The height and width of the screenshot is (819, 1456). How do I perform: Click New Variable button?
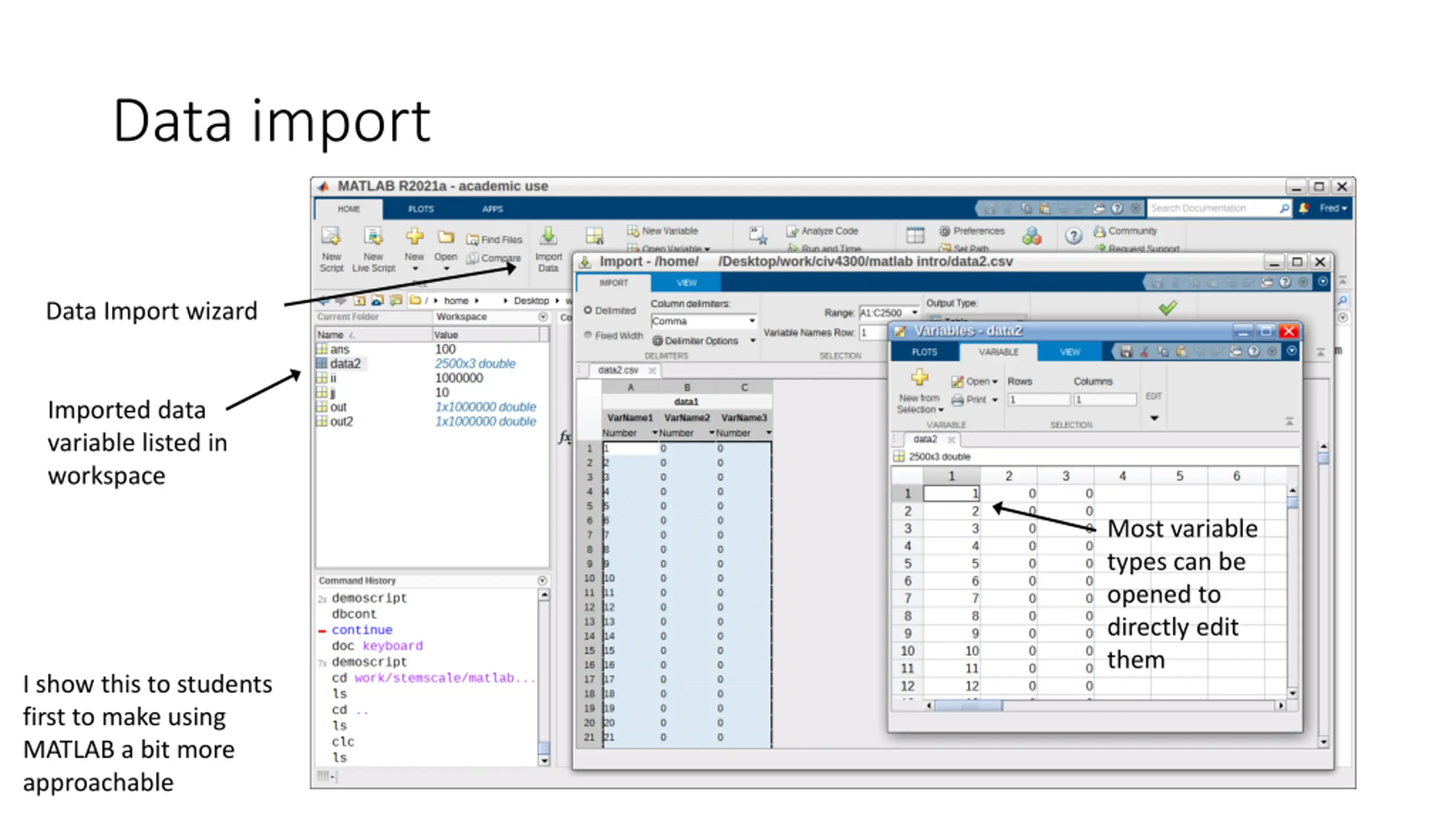(x=663, y=231)
